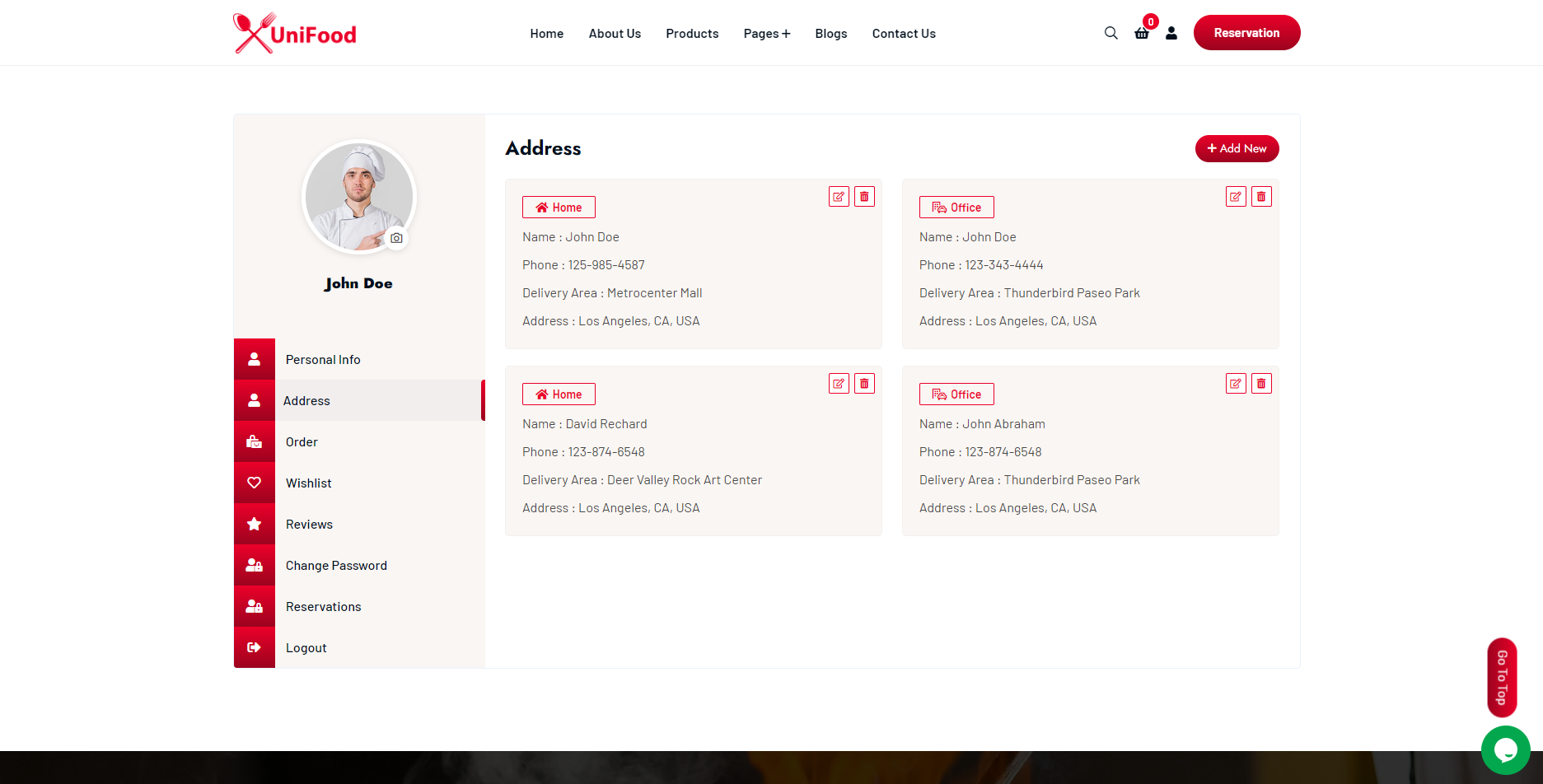Delete John Doe's Office address card
The height and width of the screenshot is (784, 1543).
[x=1261, y=197]
